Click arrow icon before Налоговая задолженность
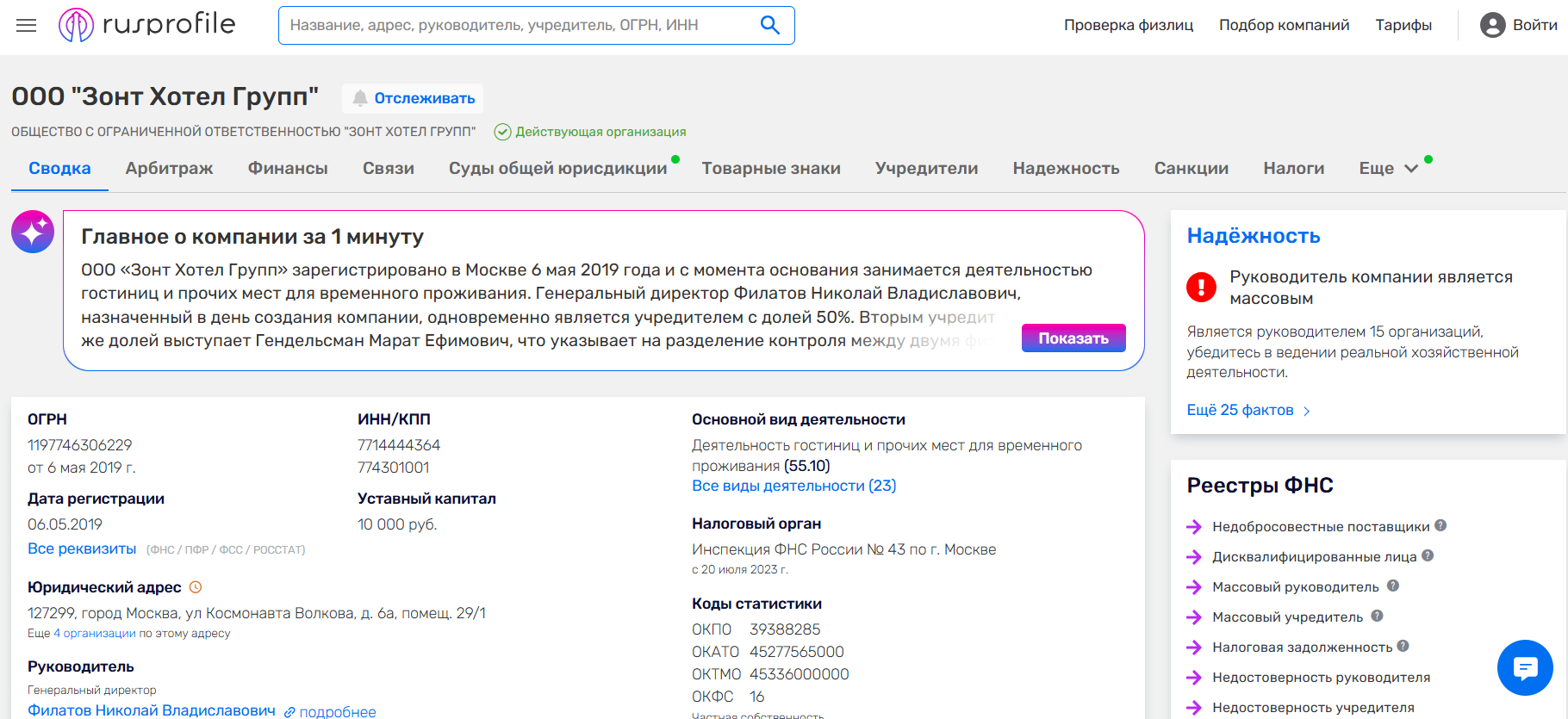The width and height of the screenshot is (1568, 719). pos(1194,648)
